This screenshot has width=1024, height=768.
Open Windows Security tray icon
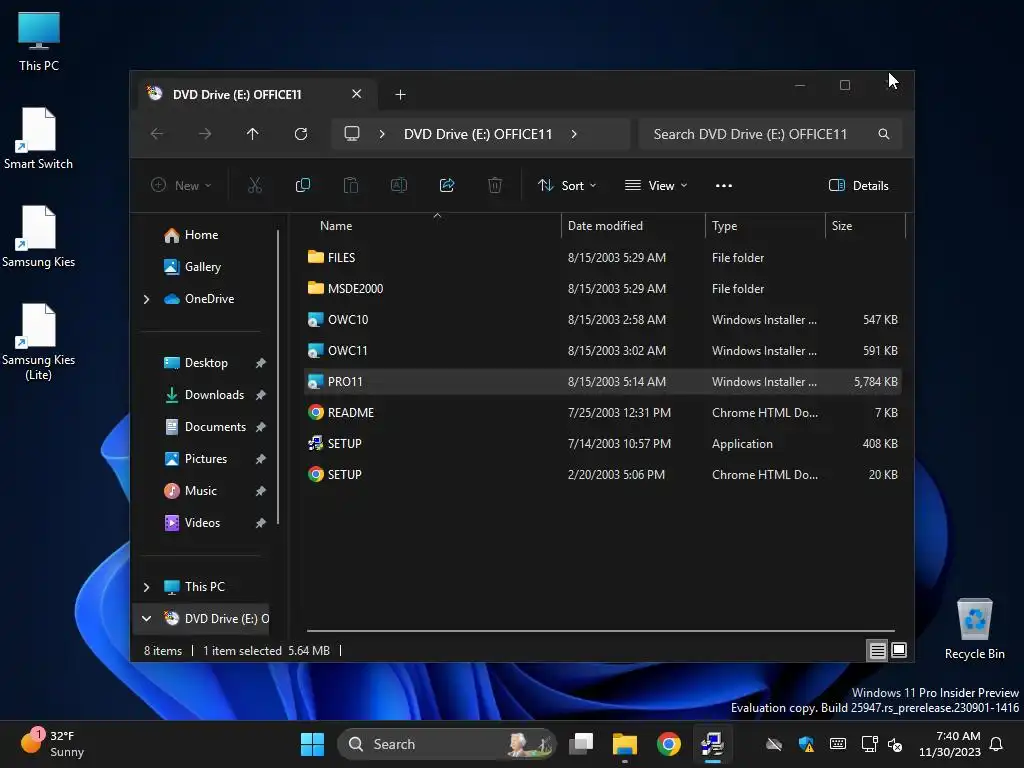(x=806, y=744)
